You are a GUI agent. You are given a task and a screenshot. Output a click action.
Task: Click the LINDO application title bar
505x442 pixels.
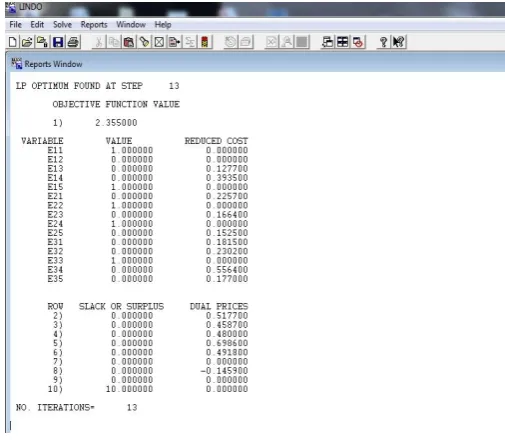255,9
